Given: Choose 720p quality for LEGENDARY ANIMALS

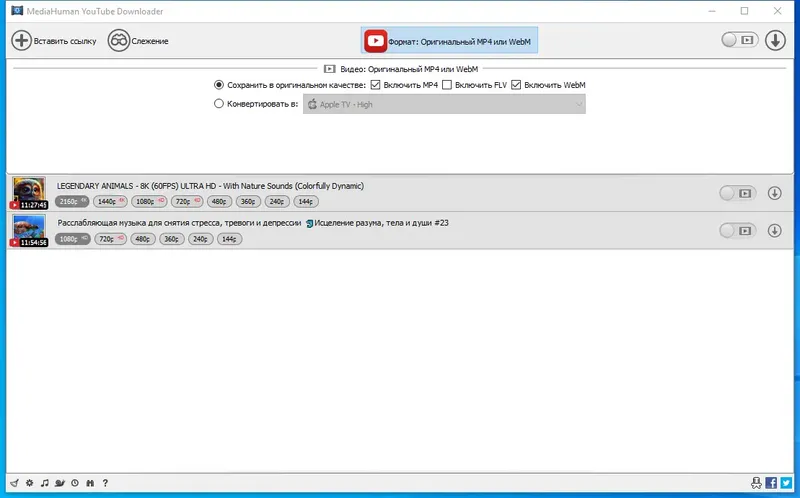Looking at the screenshot, I should (x=187, y=202).
